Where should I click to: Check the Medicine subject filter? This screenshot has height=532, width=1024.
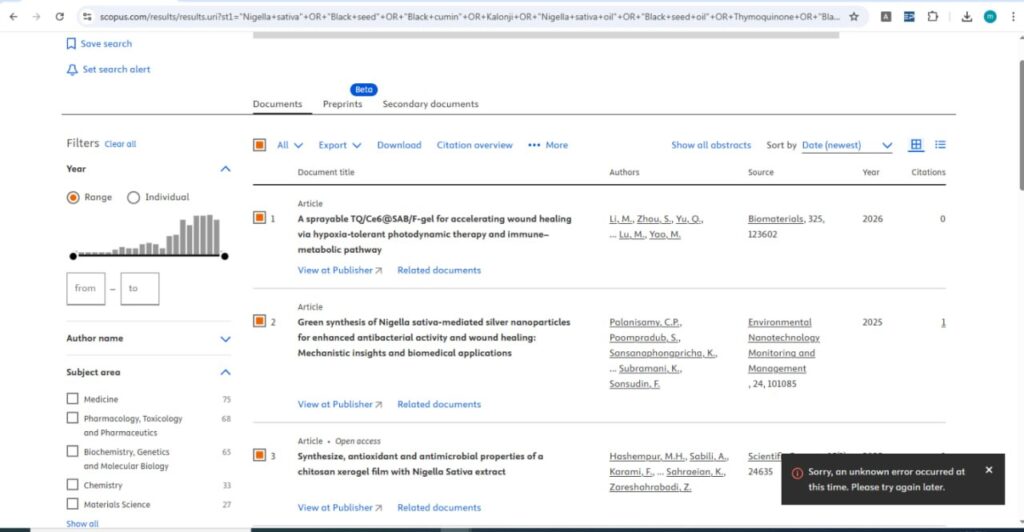(72, 398)
